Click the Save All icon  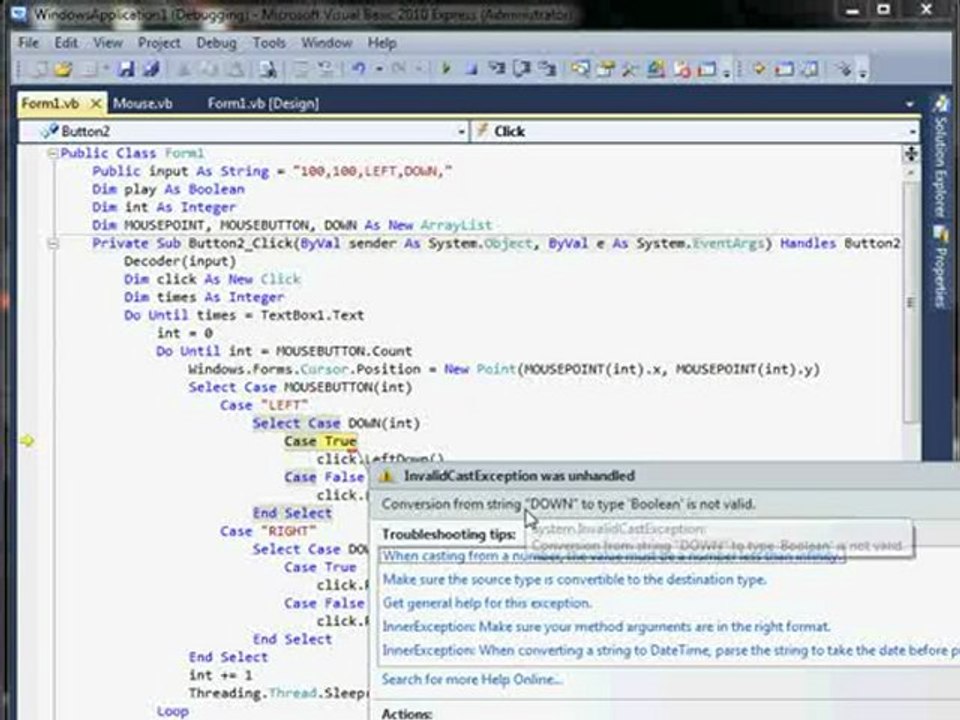[151, 69]
